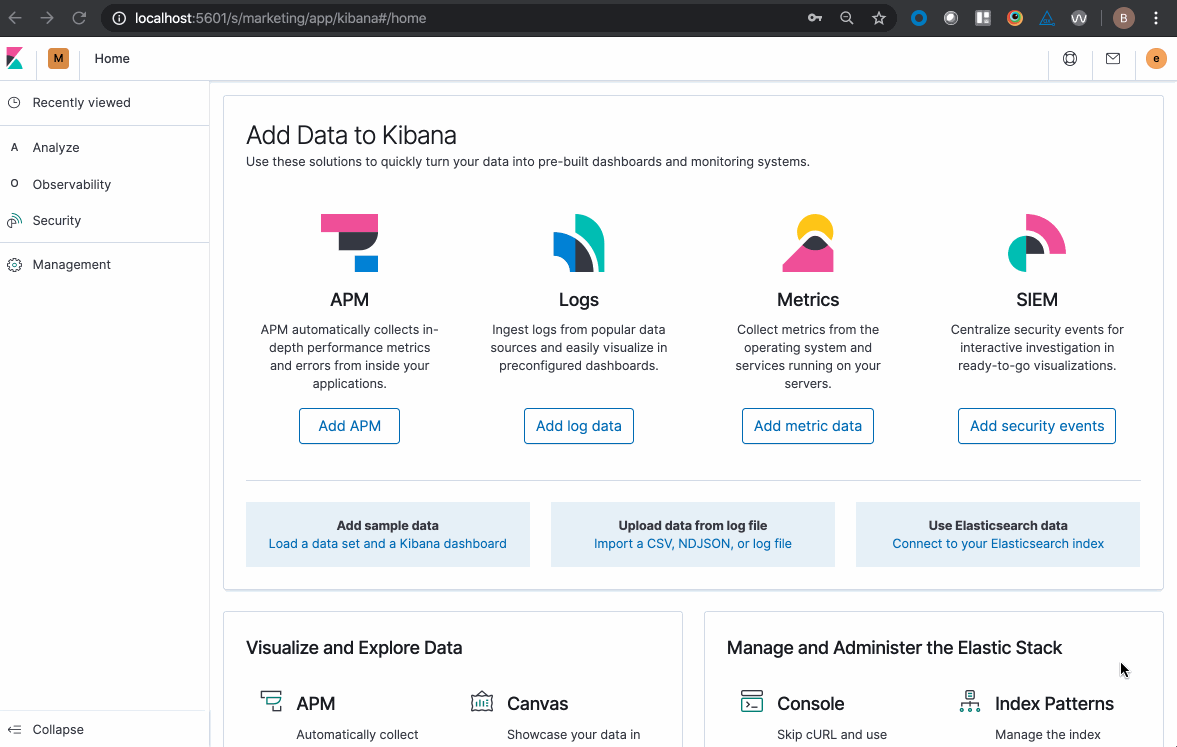1177x747 pixels.
Task: Click the large SIEM logo
Action: point(1037,242)
